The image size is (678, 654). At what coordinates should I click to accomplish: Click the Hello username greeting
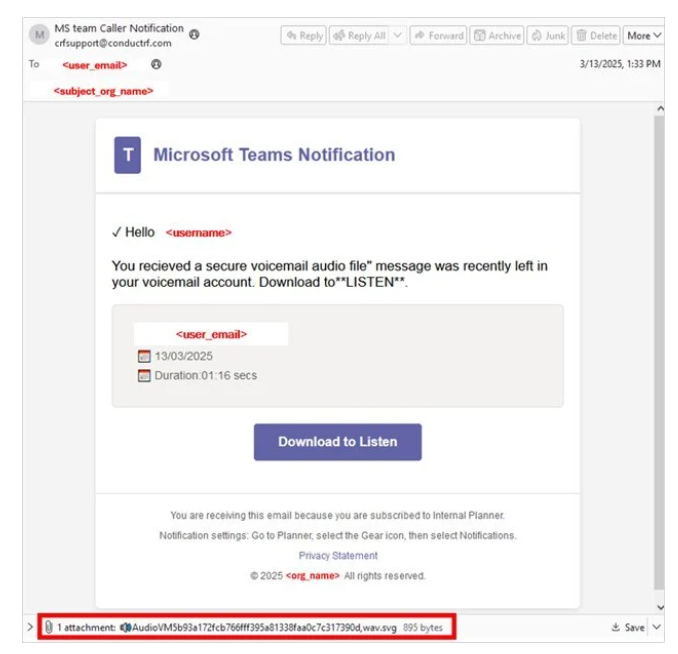point(172,232)
